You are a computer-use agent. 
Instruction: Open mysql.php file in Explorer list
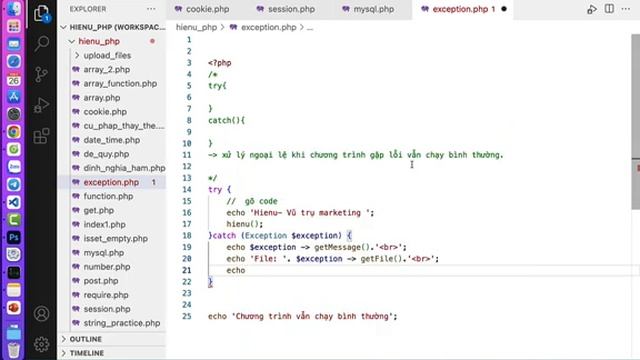click(x=104, y=253)
